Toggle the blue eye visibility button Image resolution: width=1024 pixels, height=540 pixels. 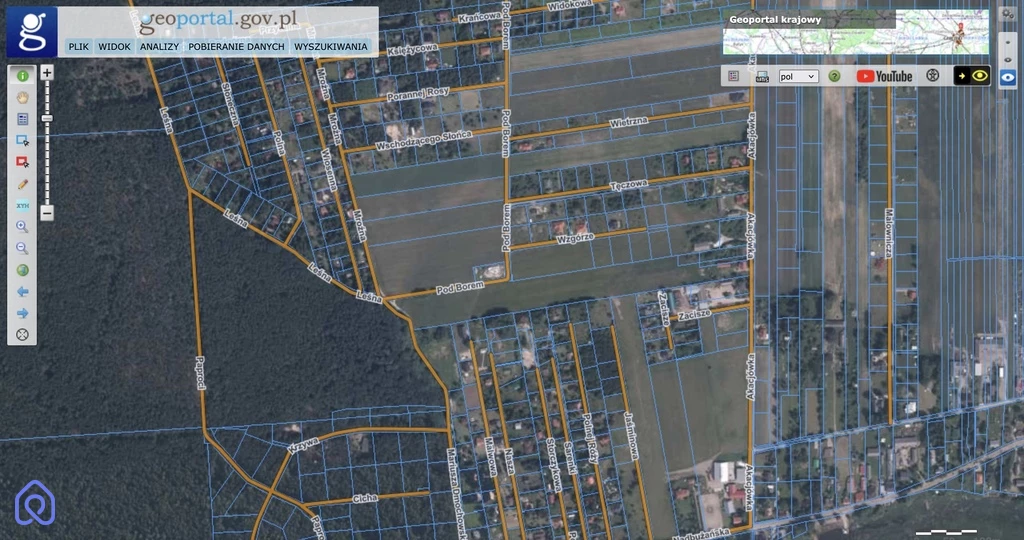click(1008, 75)
